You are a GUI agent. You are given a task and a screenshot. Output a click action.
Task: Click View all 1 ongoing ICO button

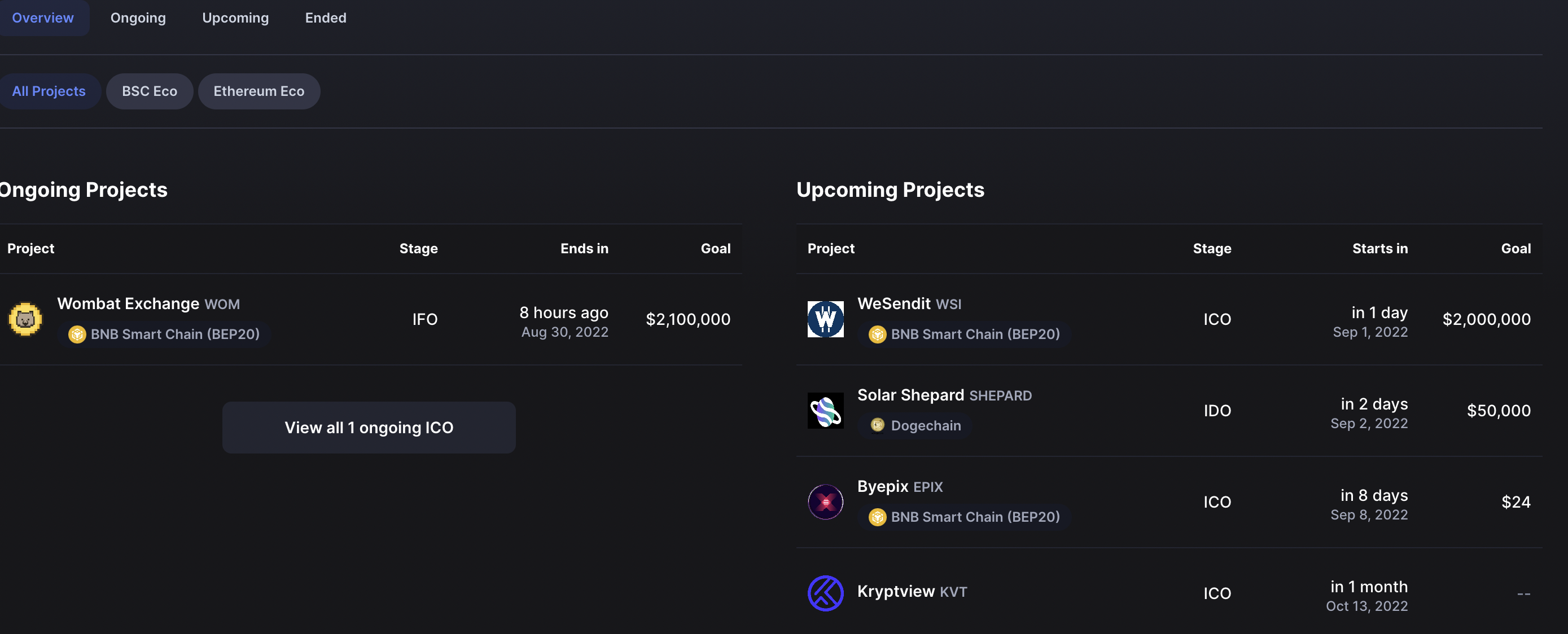[369, 427]
